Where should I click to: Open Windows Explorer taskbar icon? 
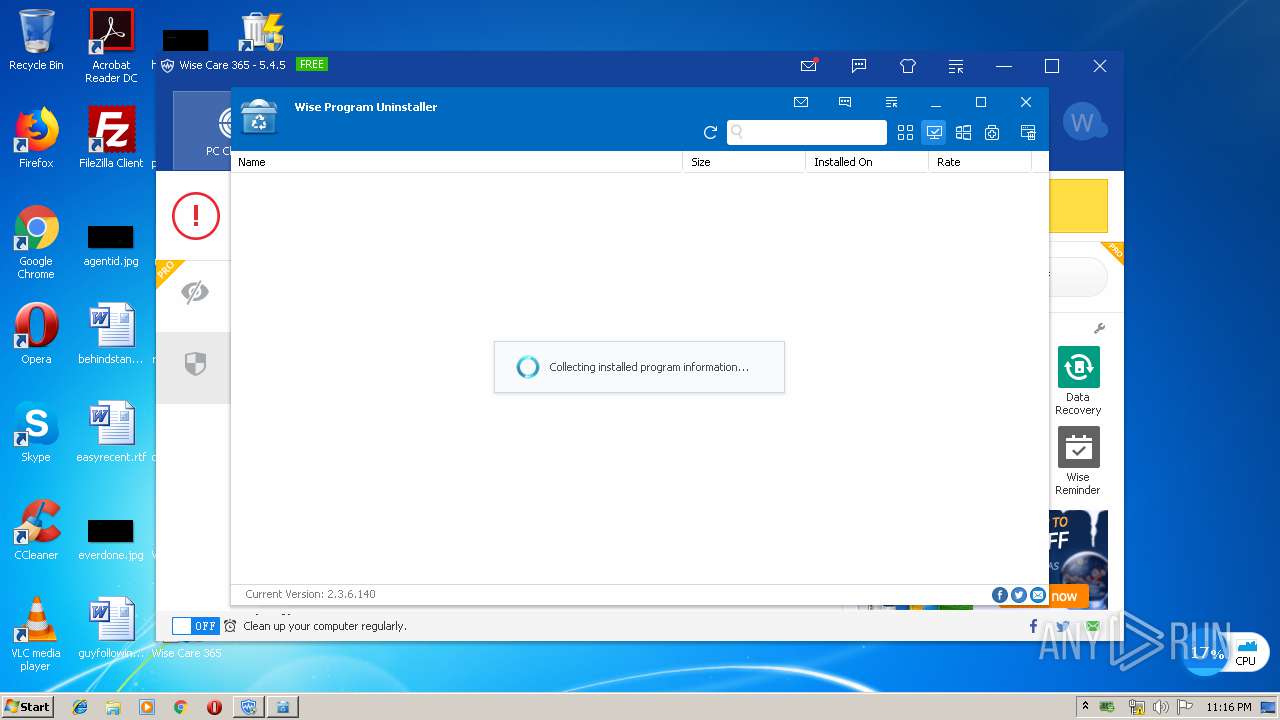click(113, 707)
